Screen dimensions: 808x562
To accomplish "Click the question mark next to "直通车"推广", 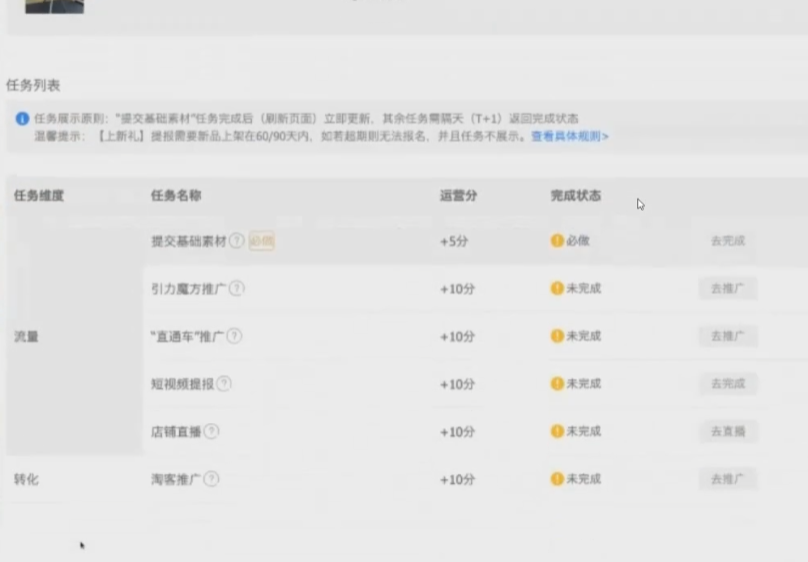I will tap(234, 337).
